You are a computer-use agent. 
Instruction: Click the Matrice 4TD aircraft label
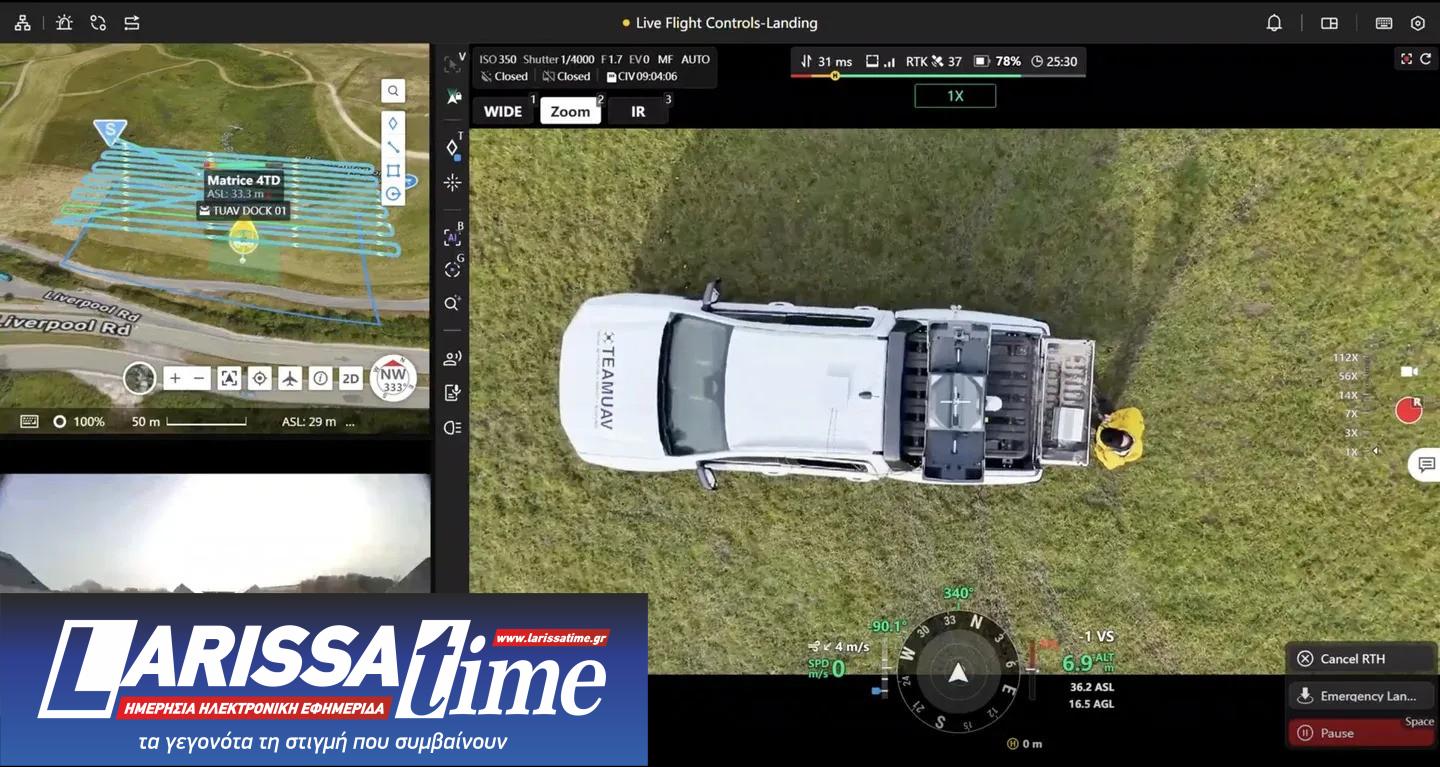244,181
